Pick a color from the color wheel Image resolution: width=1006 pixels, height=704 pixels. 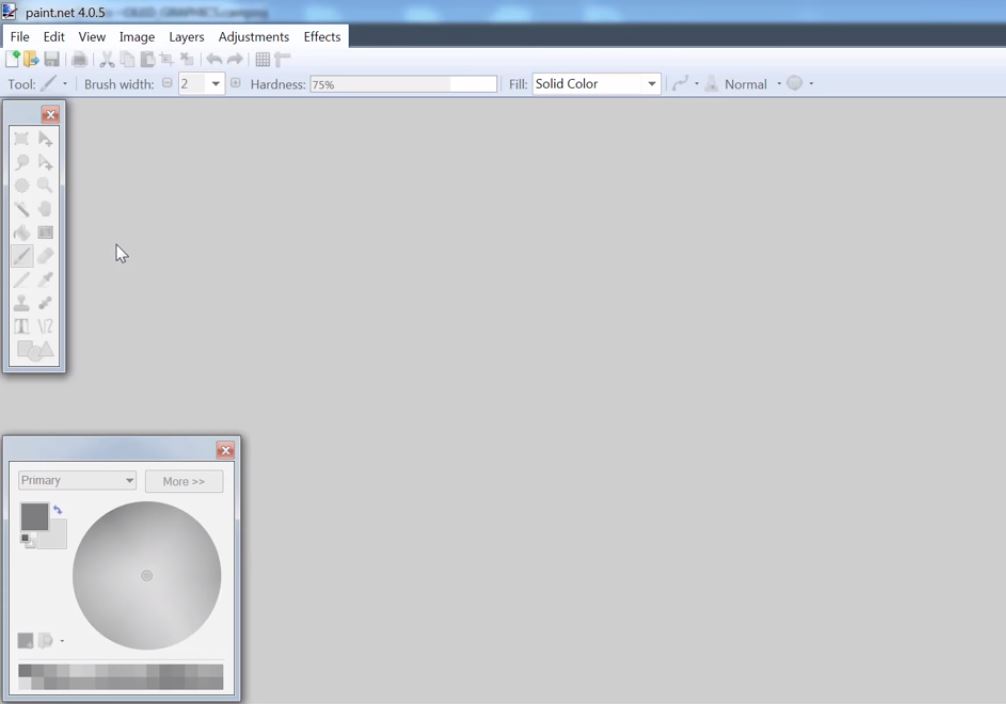point(147,575)
